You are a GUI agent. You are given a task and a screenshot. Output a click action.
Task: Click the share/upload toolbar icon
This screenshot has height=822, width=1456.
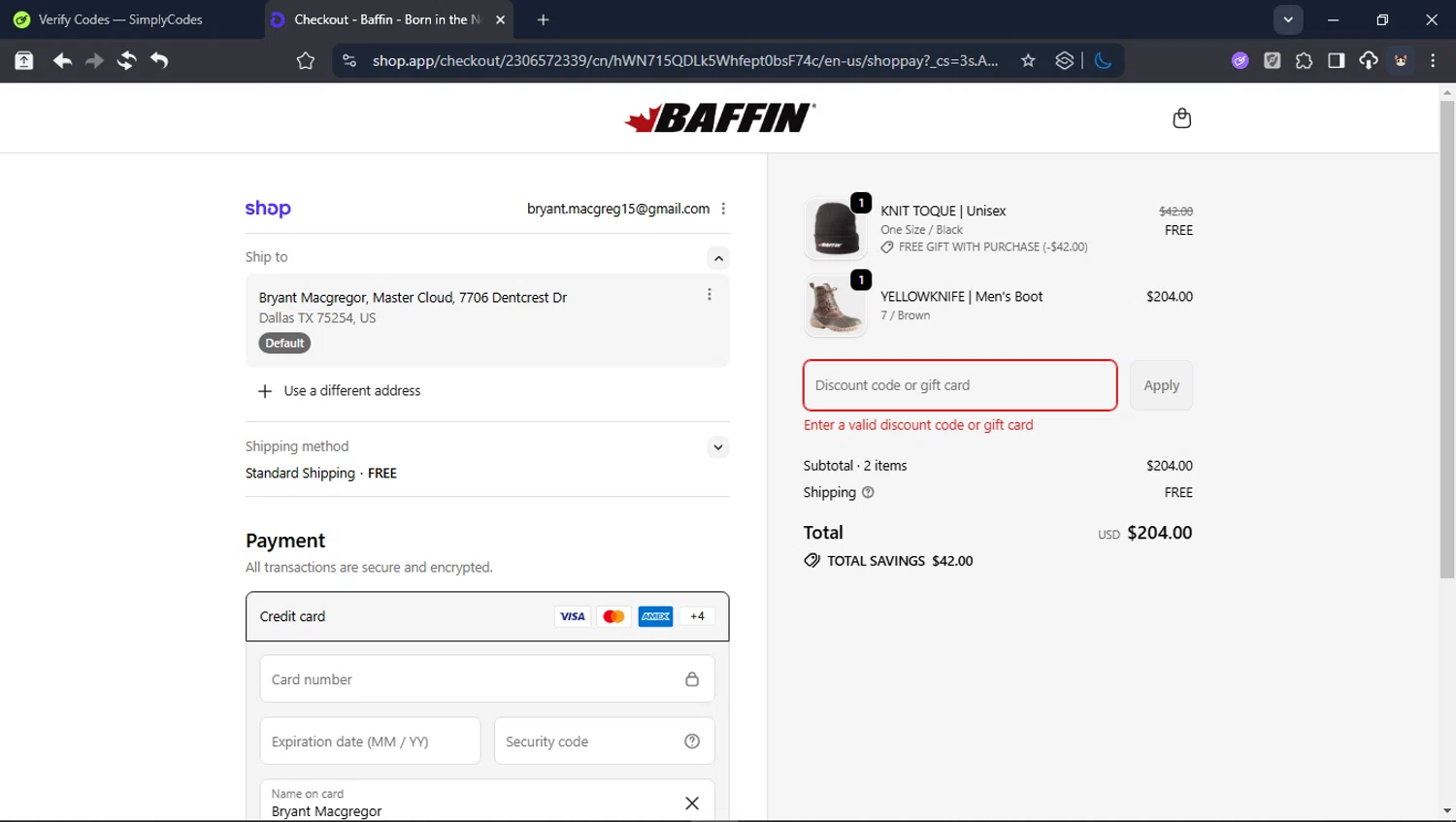tap(24, 61)
